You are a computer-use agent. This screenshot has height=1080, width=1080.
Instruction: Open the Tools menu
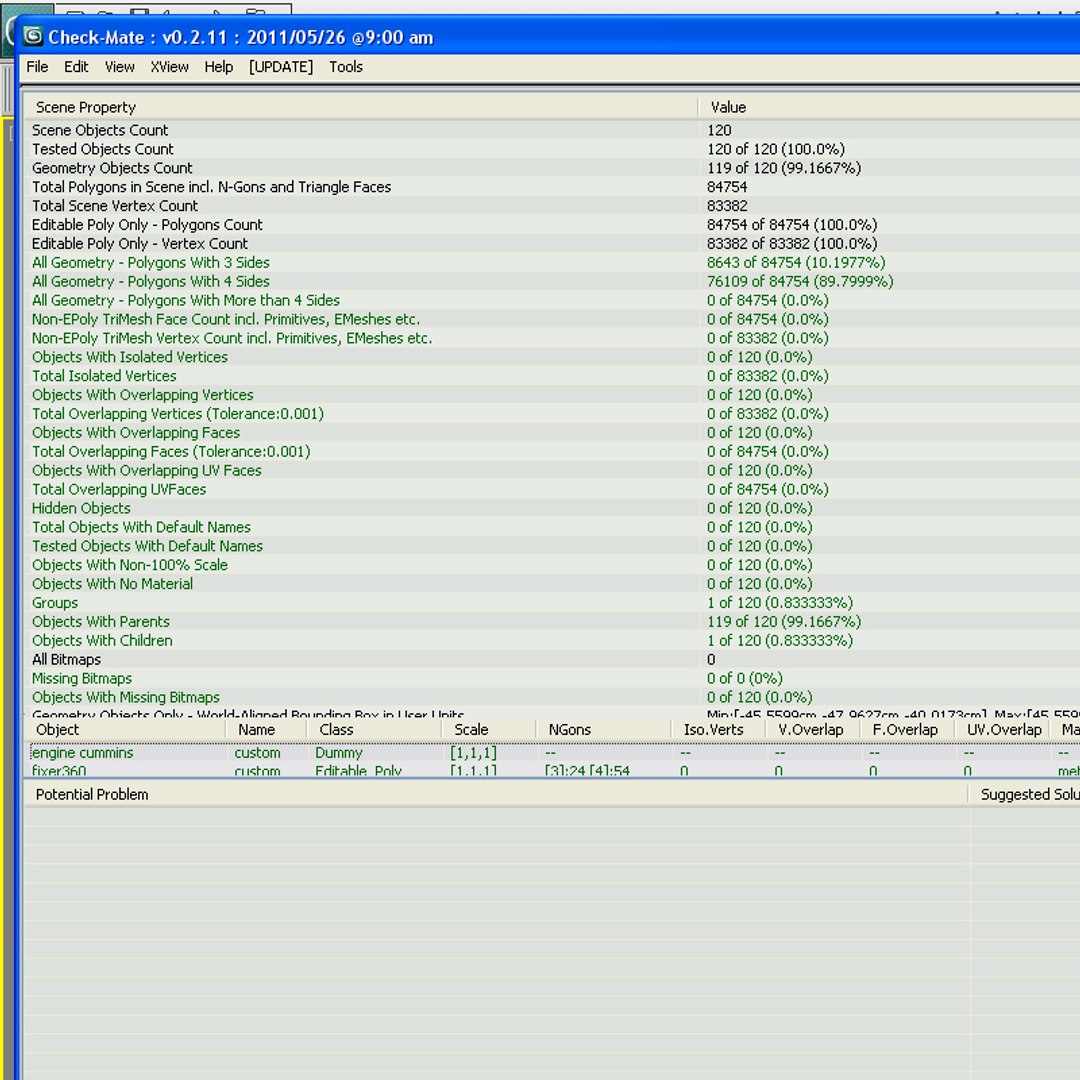pyautogui.click(x=346, y=67)
